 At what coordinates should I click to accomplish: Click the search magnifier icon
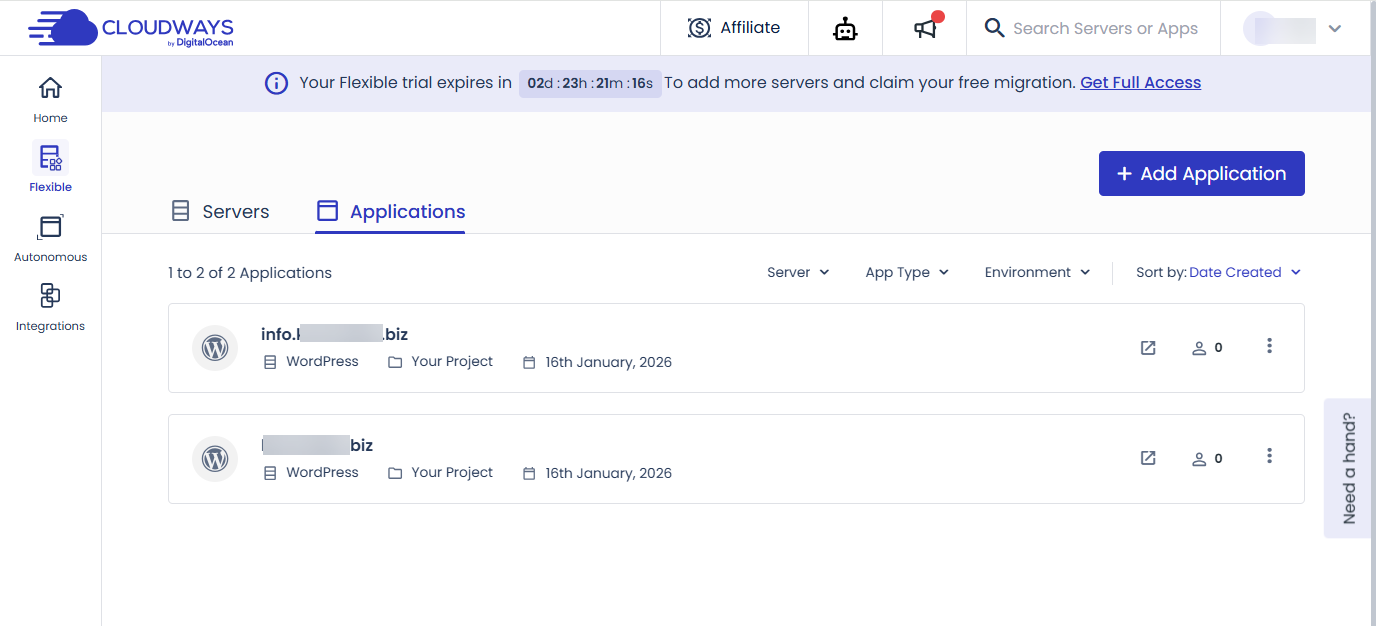pyautogui.click(x=994, y=28)
